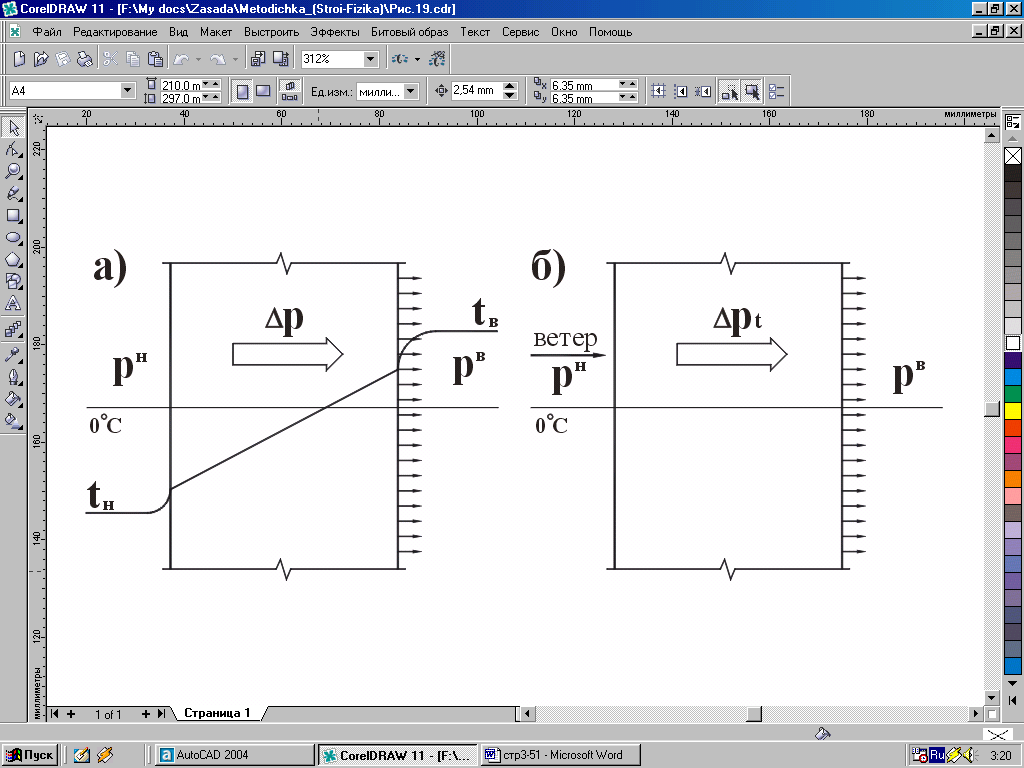Switch to Landscape page orientation
This screenshot has width=1024, height=768.
tap(263, 91)
